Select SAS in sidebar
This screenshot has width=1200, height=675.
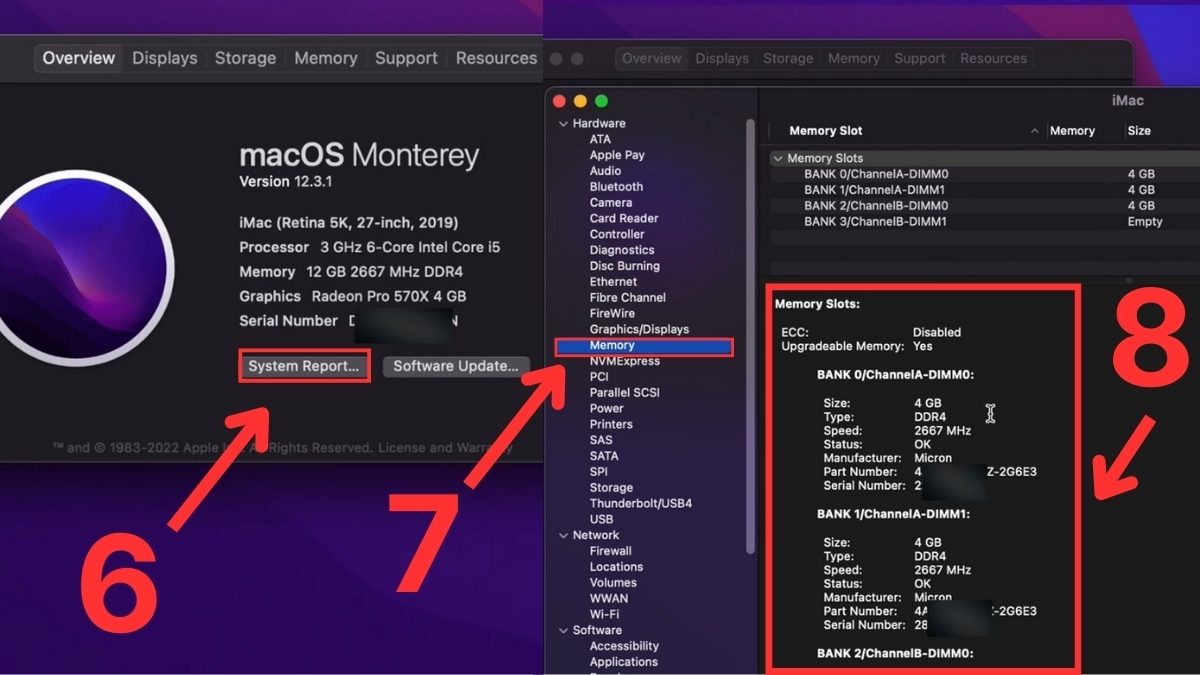pos(600,441)
